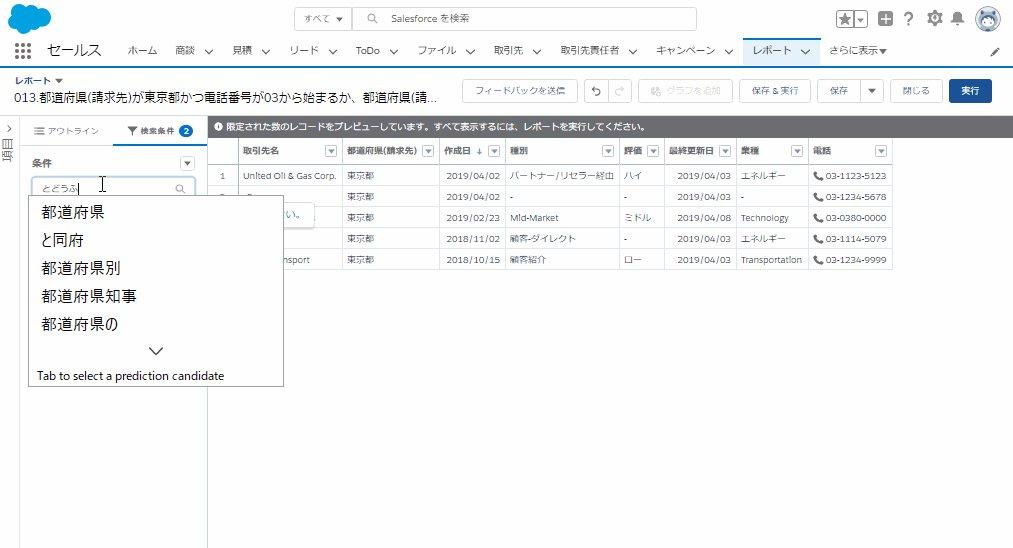Image resolution: width=1013 pixels, height=548 pixels.
Task: Click phone icon for 03-1123-5123
Action: pyautogui.click(x=818, y=176)
